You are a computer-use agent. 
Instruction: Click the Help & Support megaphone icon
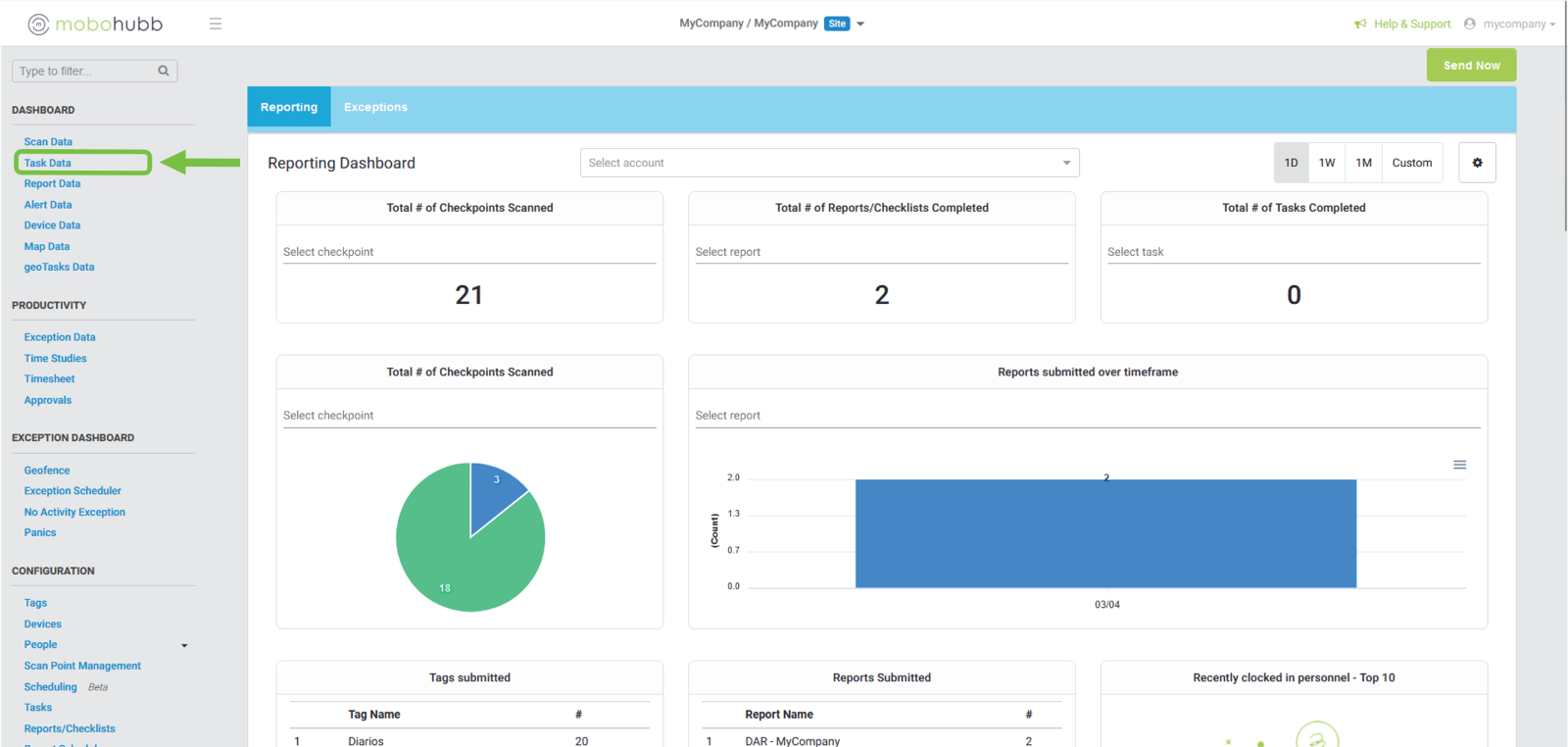(x=1360, y=24)
